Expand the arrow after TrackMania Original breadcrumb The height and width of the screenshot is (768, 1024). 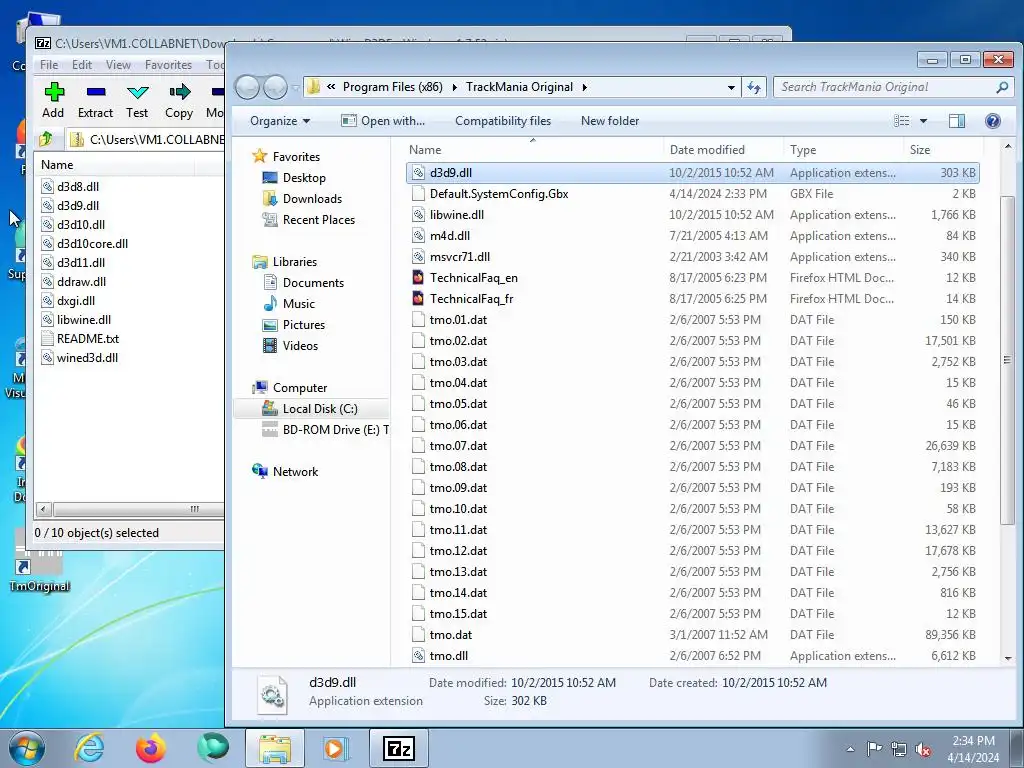(x=584, y=87)
